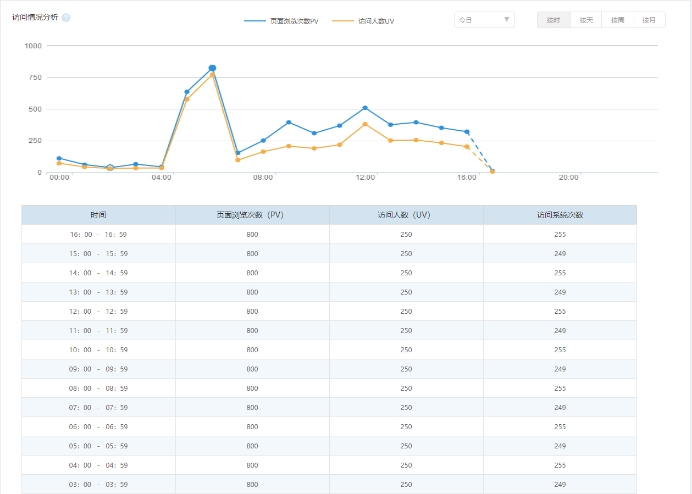Select the 16:00 - 16:59 time cell

[x=98, y=234]
